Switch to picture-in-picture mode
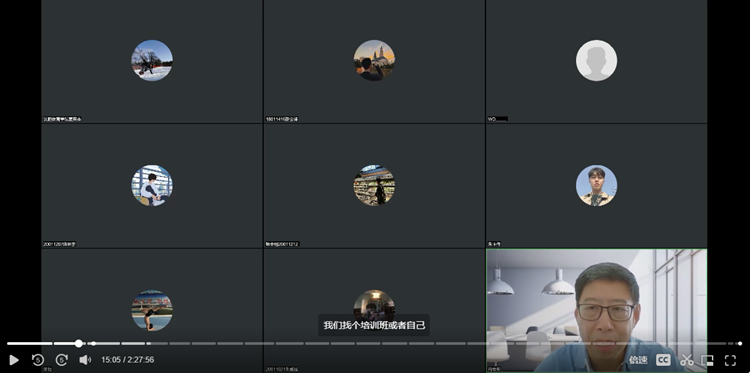This screenshot has width=750, height=373. [x=707, y=360]
